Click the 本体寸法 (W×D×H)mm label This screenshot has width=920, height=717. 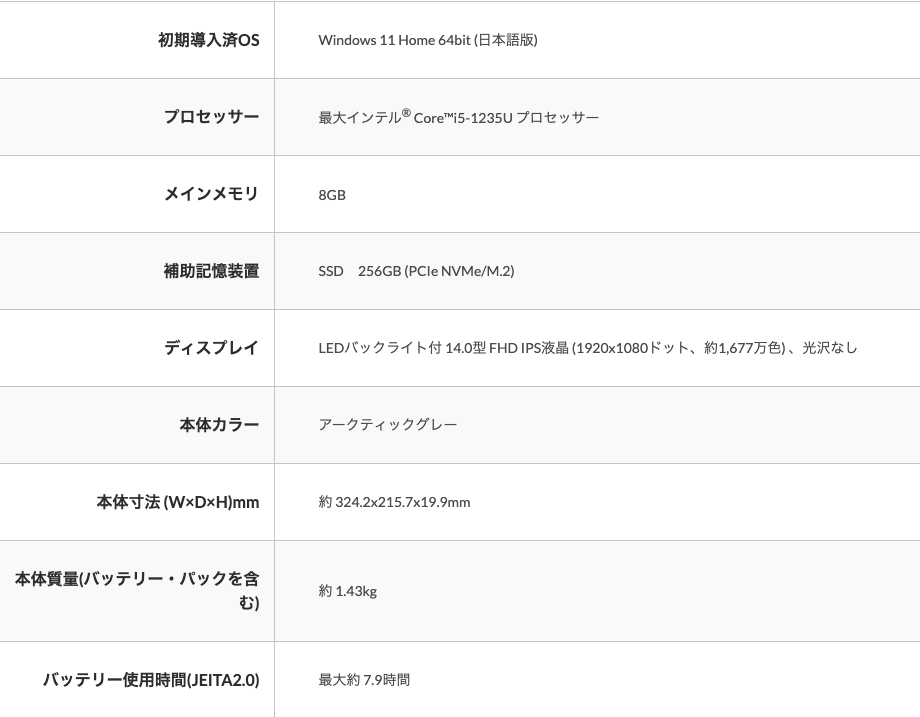tap(177, 502)
